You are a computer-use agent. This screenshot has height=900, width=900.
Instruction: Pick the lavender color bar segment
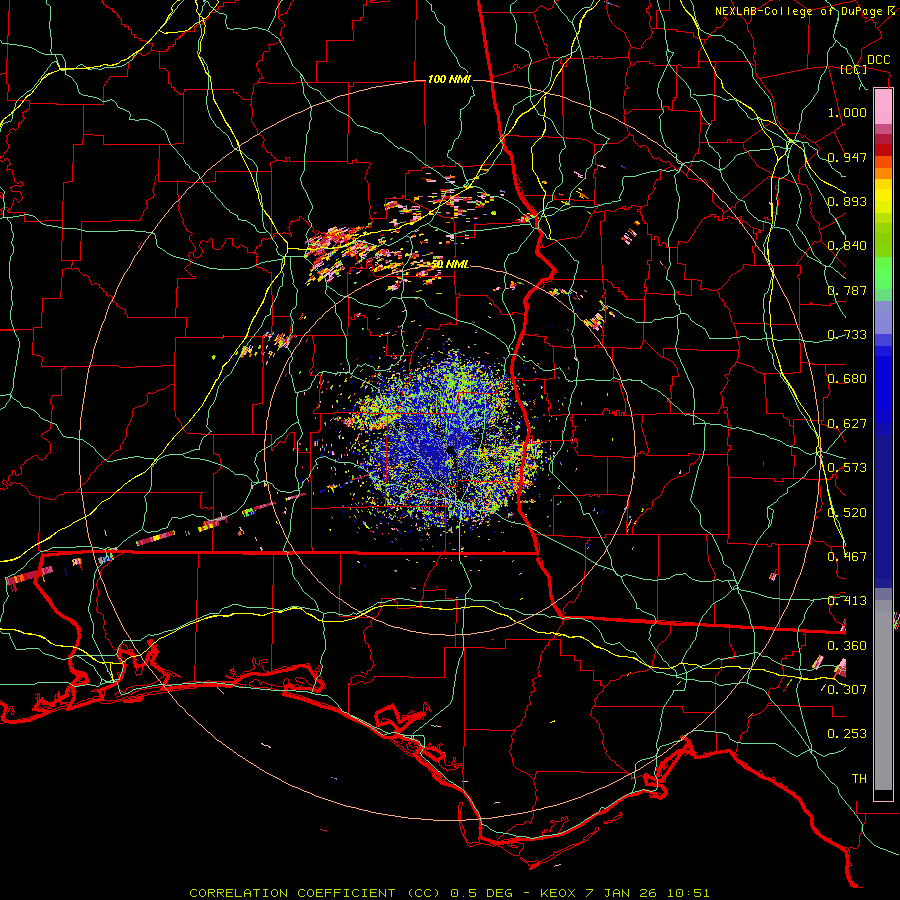pos(883,317)
